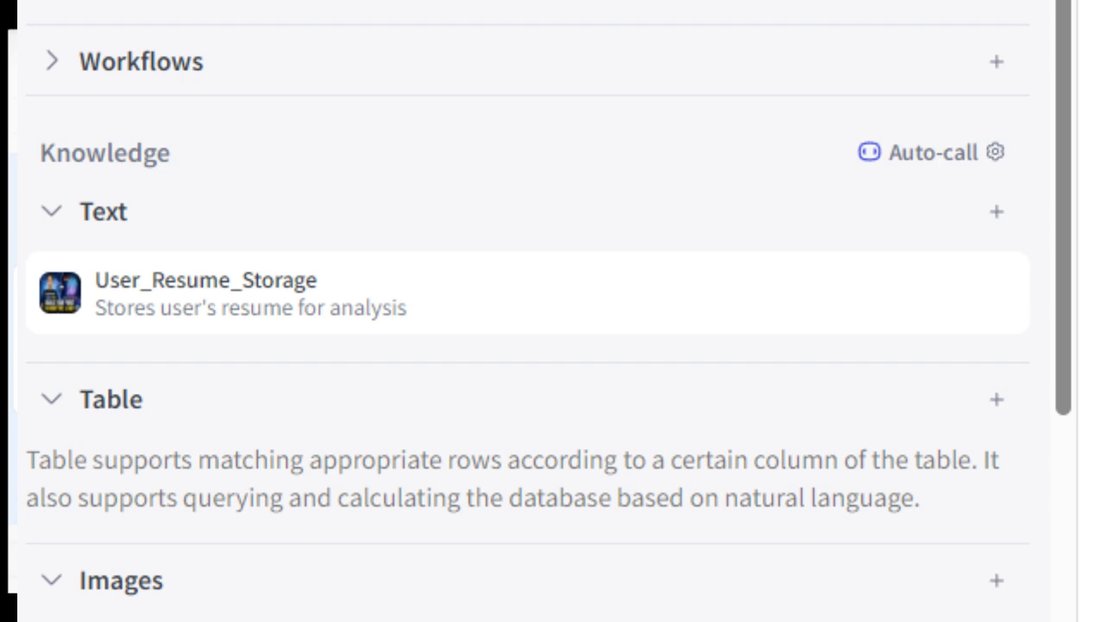Image resolution: width=1100 pixels, height=622 pixels.
Task: Open the User_Resume_Storage knowledge item
Action: [x=528, y=292]
